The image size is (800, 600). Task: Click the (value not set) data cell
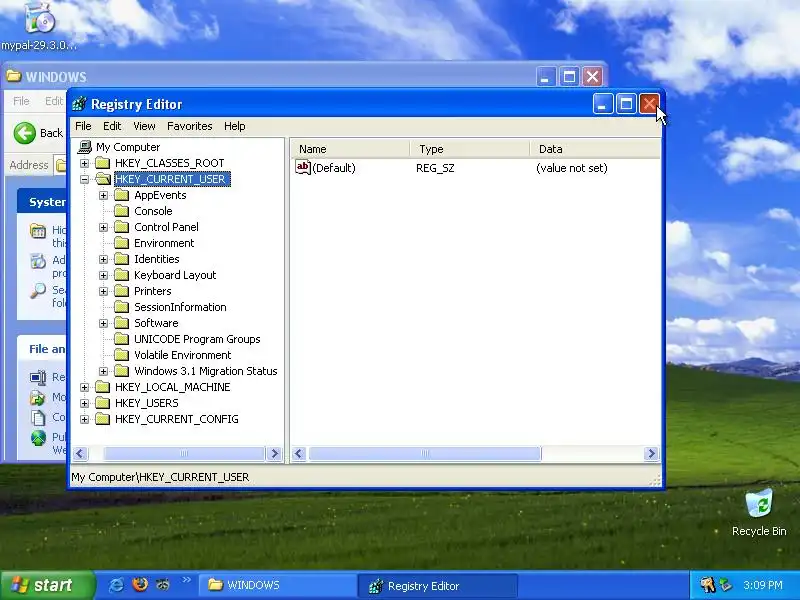[x=571, y=168]
